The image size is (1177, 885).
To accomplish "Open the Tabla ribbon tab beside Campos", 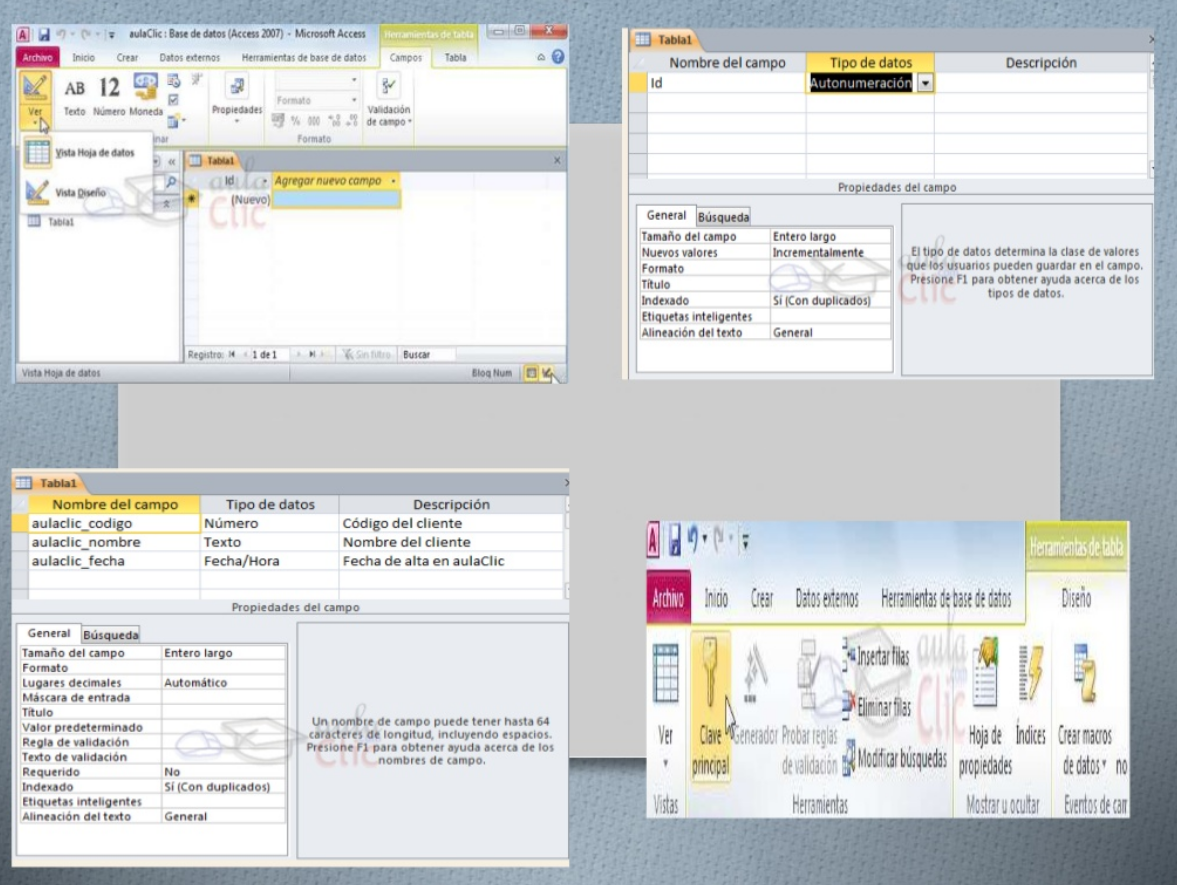I will pyautogui.click(x=455, y=58).
